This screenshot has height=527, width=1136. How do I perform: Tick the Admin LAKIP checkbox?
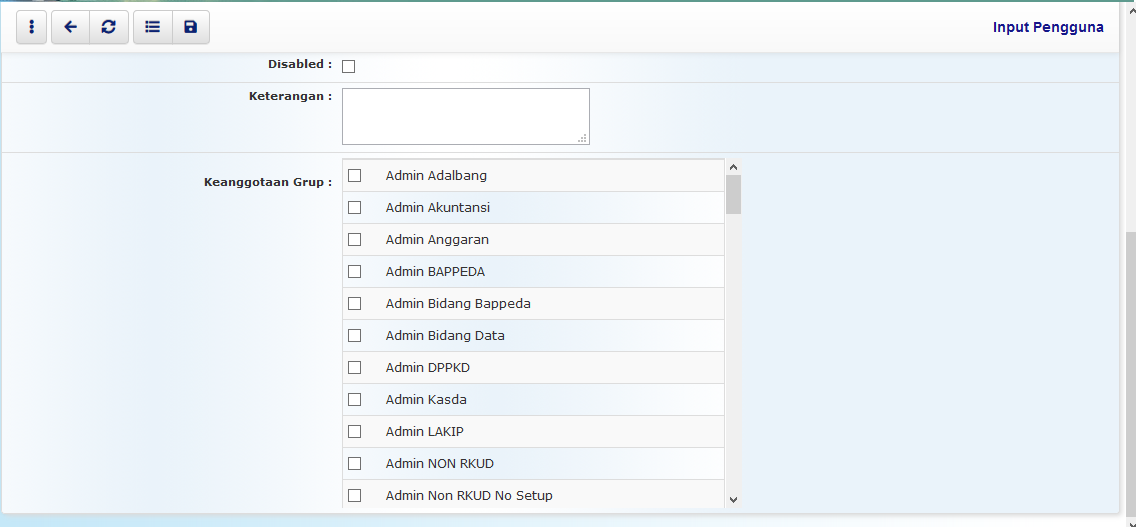[x=354, y=432]
